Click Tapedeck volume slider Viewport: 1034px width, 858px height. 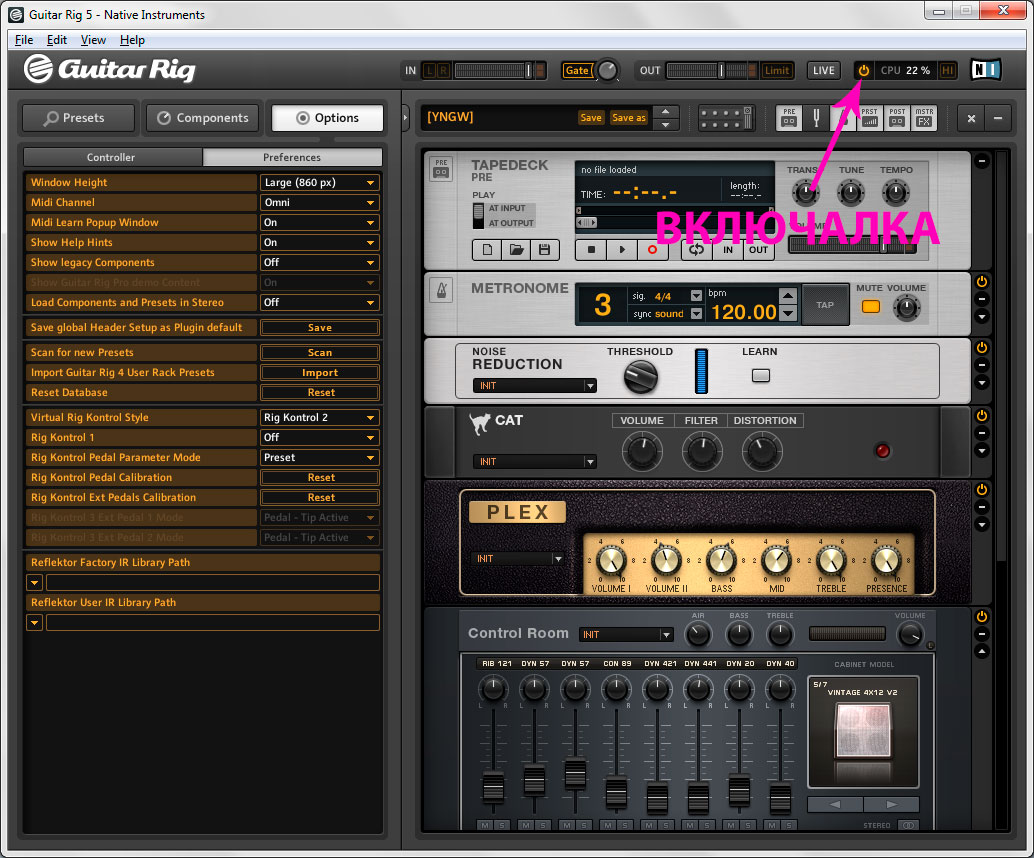point(853,247)
